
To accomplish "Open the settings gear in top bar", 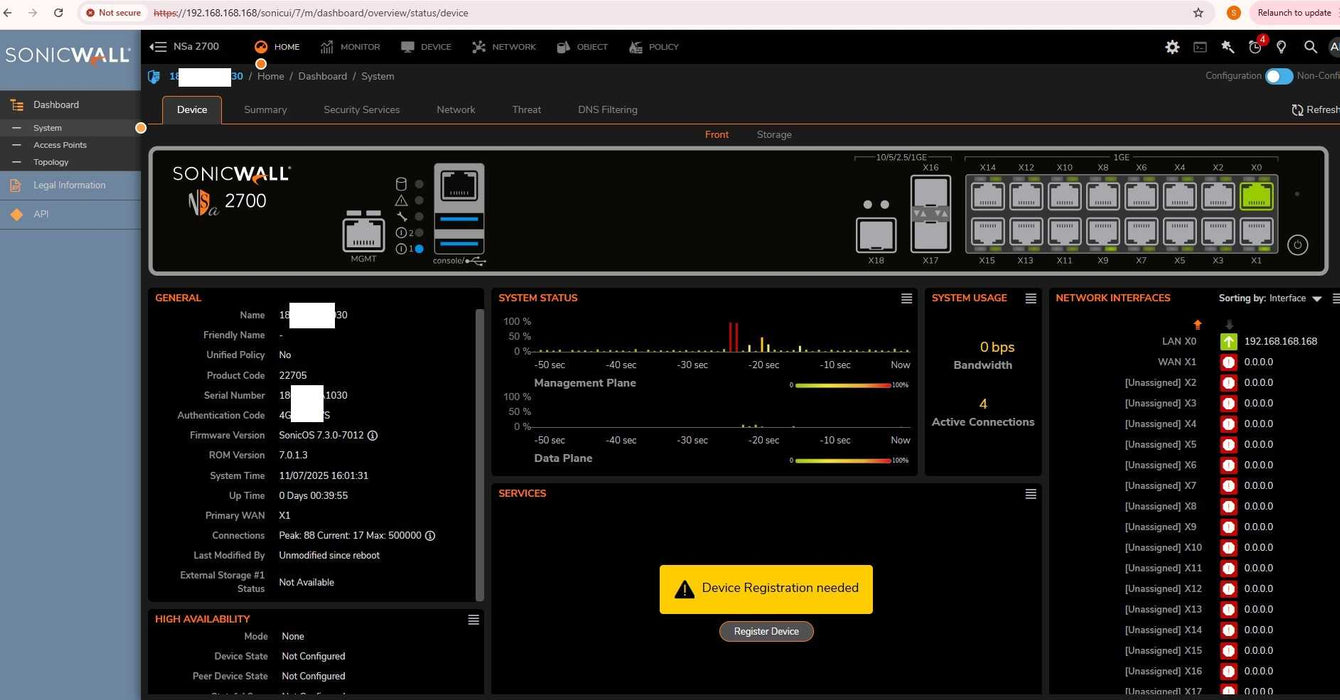I will pos(1172,47).
